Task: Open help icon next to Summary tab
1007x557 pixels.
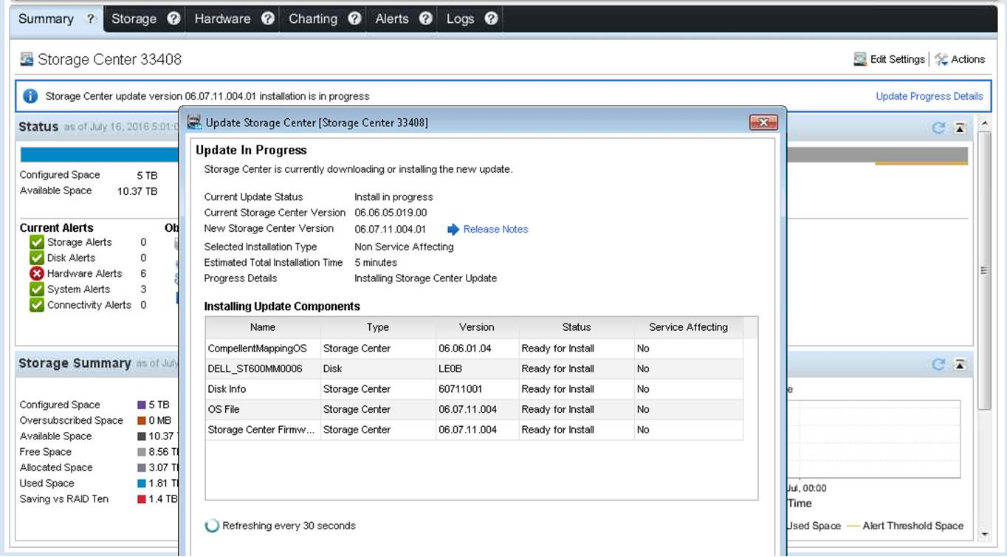Action: (91, 19)
